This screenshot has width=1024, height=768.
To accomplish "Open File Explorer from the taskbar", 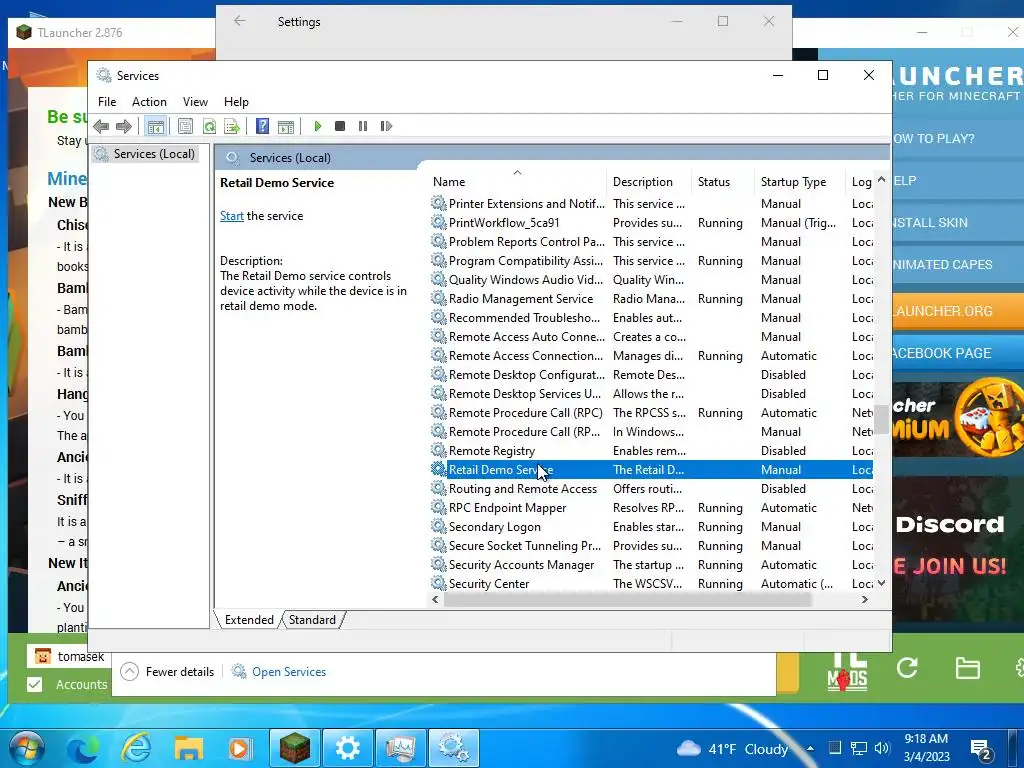I will coord(189,748).
